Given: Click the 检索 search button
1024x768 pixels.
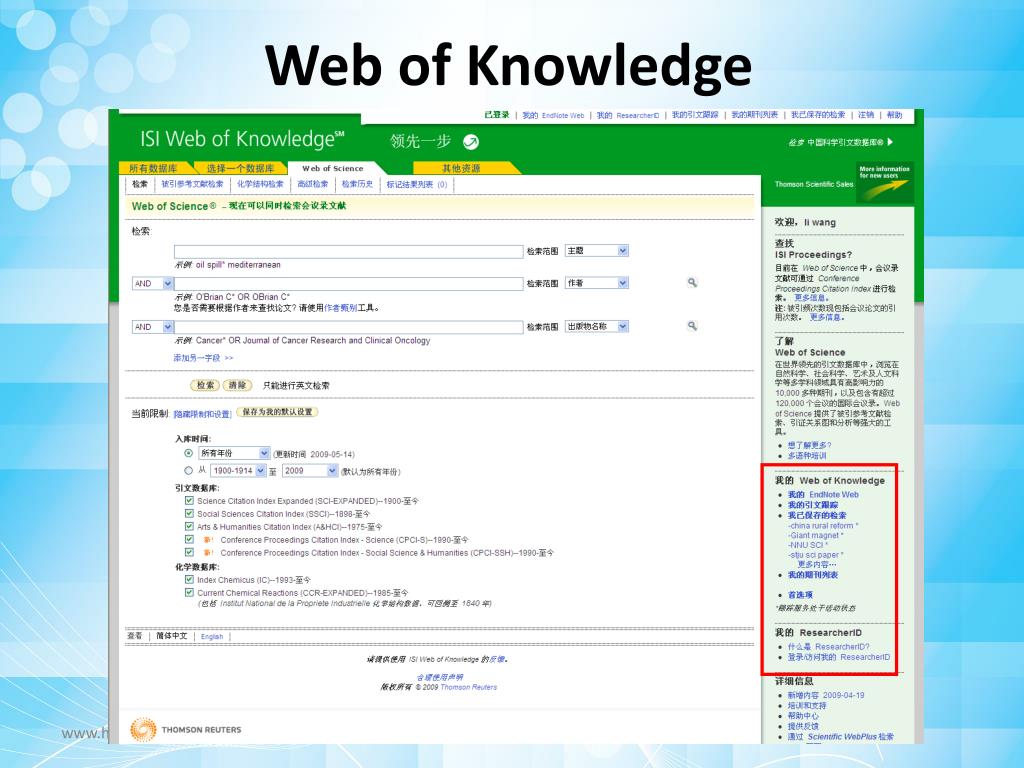Looking at the screenshot, I should (206, 385).
